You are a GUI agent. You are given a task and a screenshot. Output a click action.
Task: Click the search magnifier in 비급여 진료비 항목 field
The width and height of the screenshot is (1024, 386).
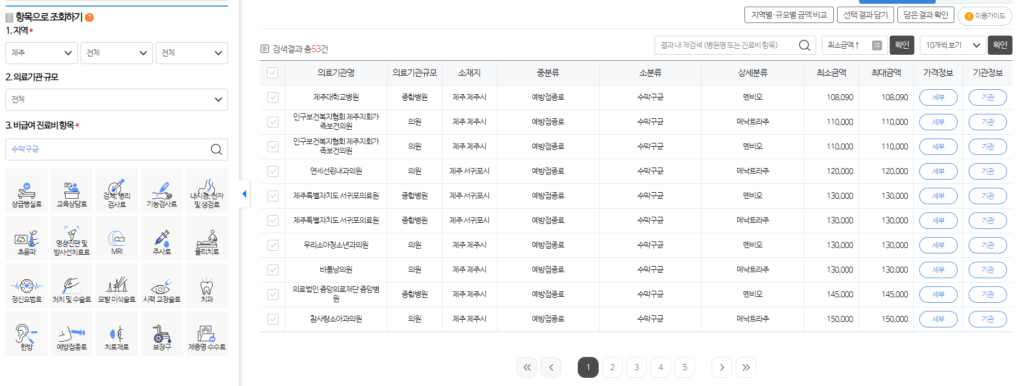click(216, 150)
